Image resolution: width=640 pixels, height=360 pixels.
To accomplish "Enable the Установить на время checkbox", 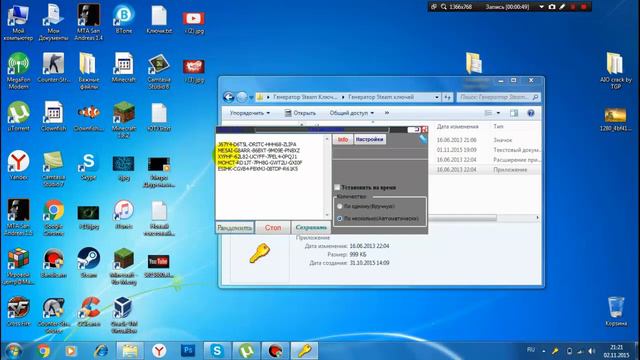I will 337,187.
